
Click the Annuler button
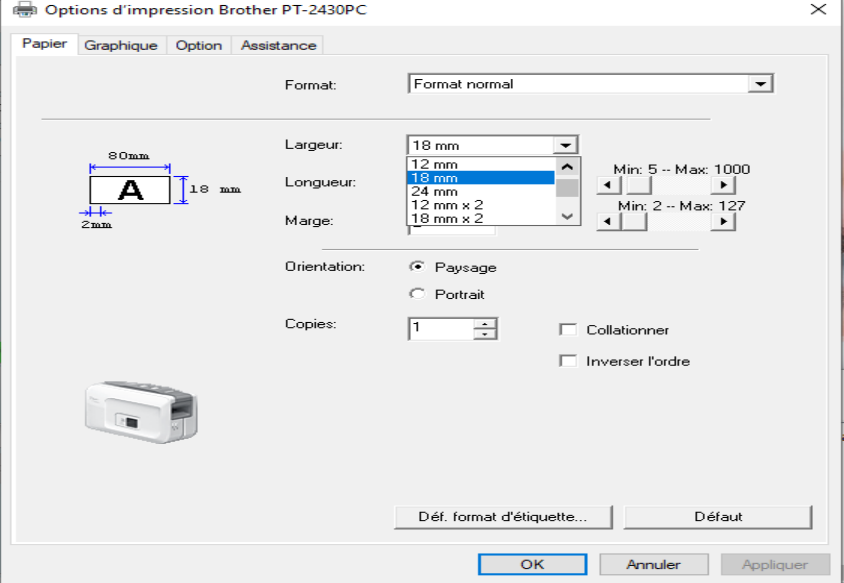(x=653, y=564)
